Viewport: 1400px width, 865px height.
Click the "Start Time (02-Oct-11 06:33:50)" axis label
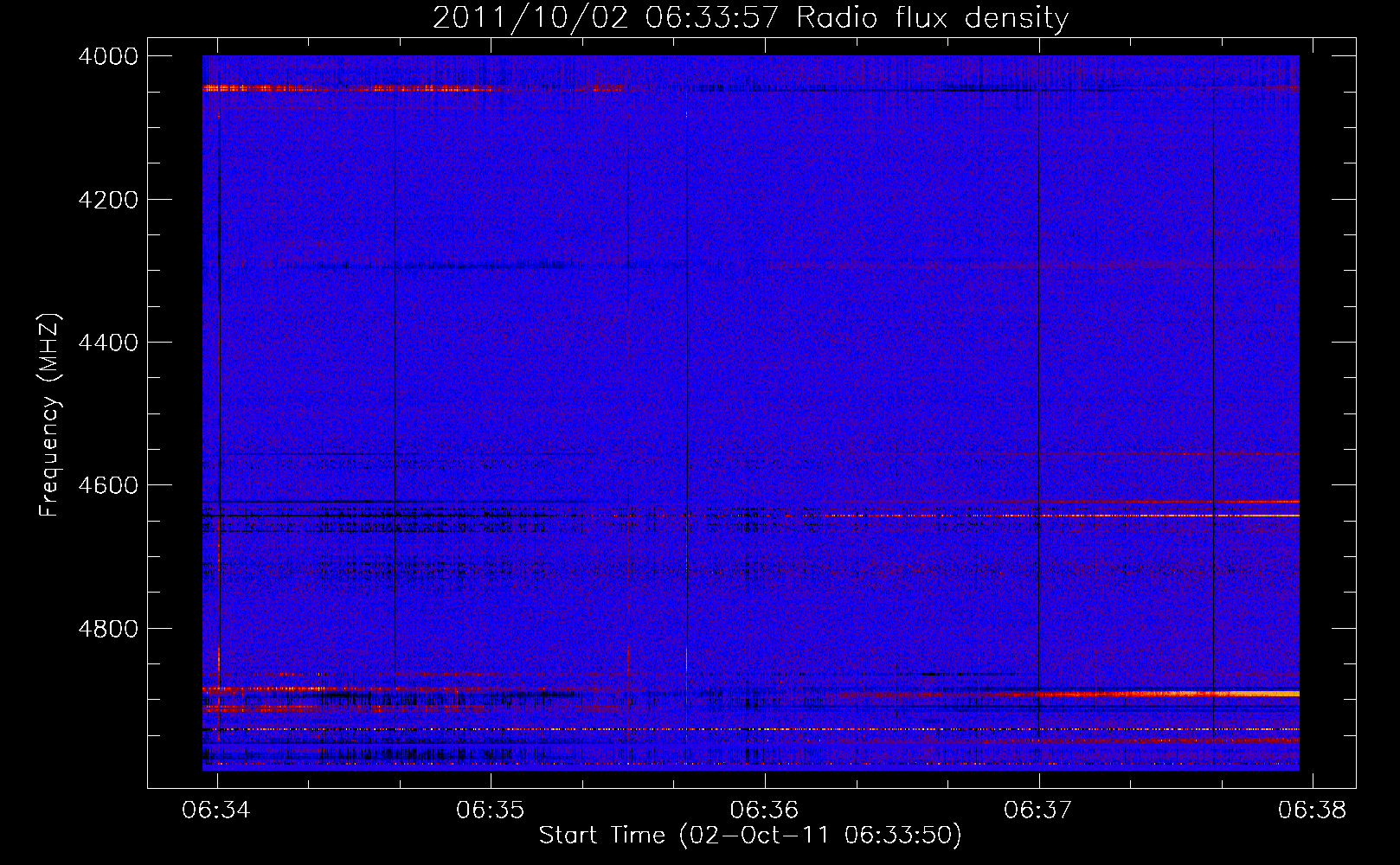coord(750,836)
